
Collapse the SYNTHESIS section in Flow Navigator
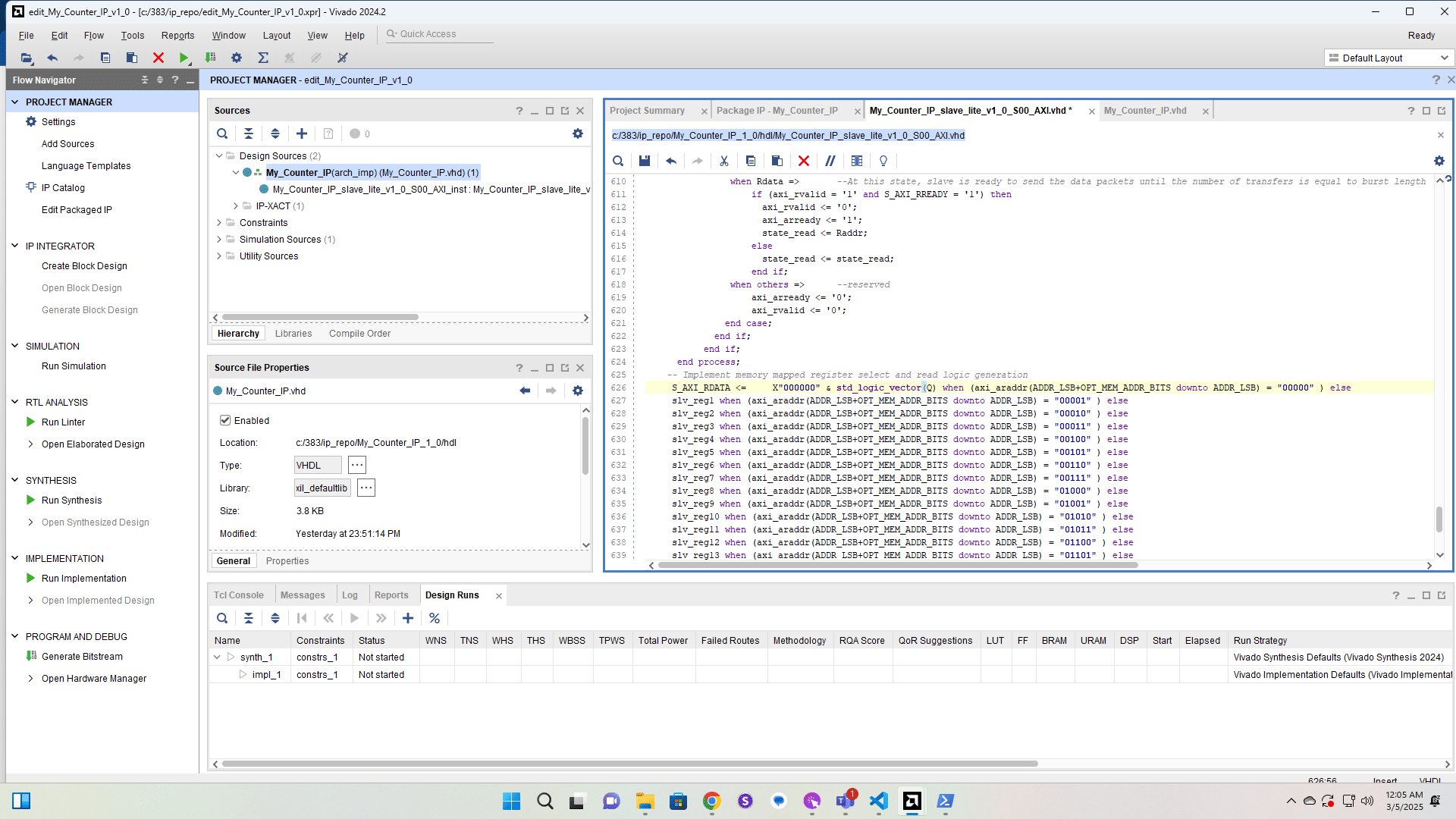(x=14, y=480)
